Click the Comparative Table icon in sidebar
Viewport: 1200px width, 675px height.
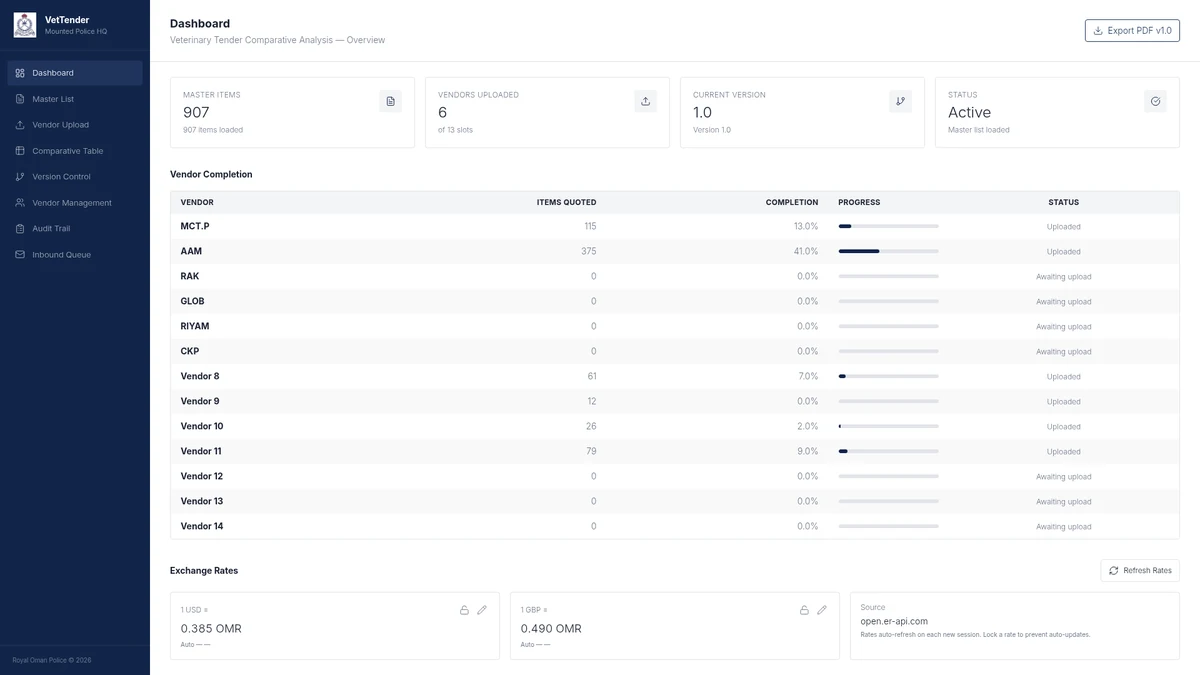20,151
